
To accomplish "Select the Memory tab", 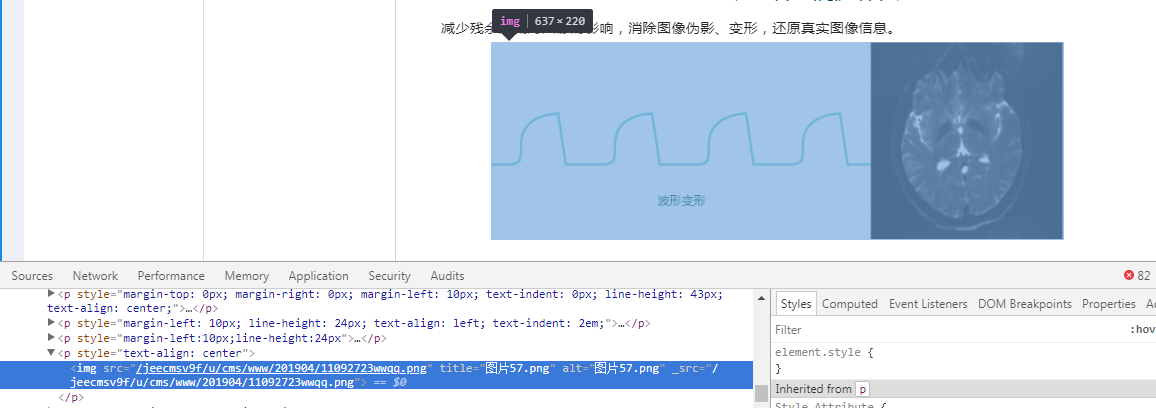I will pos(246,276).
